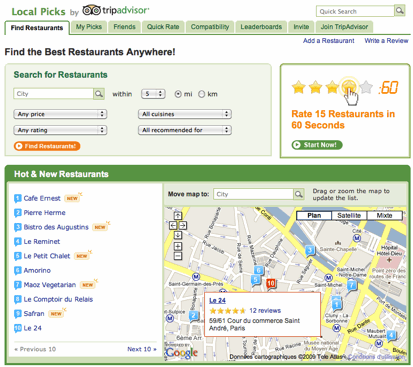
Task: Click the city search magnifier in Search for Restaurants
Action: pos(99,94)
